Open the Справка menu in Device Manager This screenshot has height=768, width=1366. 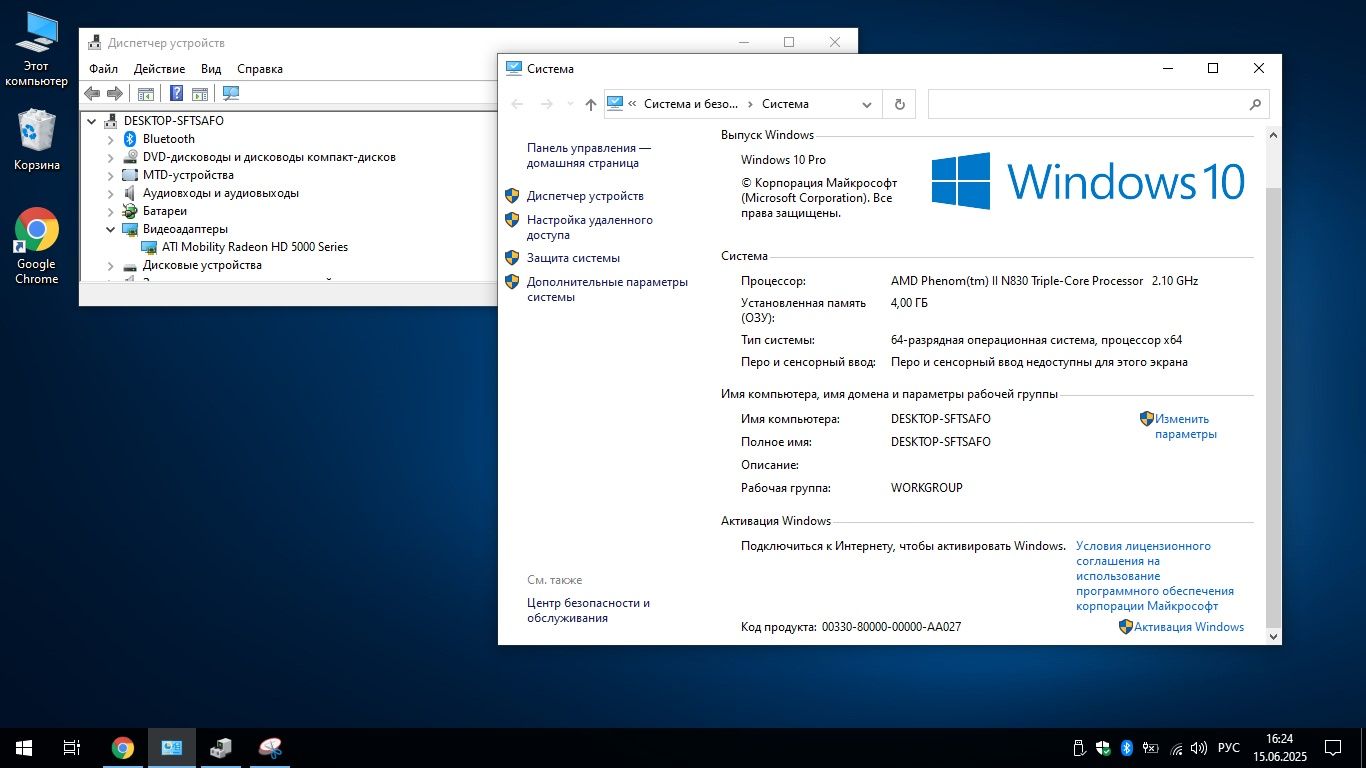pyautogui.click(x=260, y=69)
